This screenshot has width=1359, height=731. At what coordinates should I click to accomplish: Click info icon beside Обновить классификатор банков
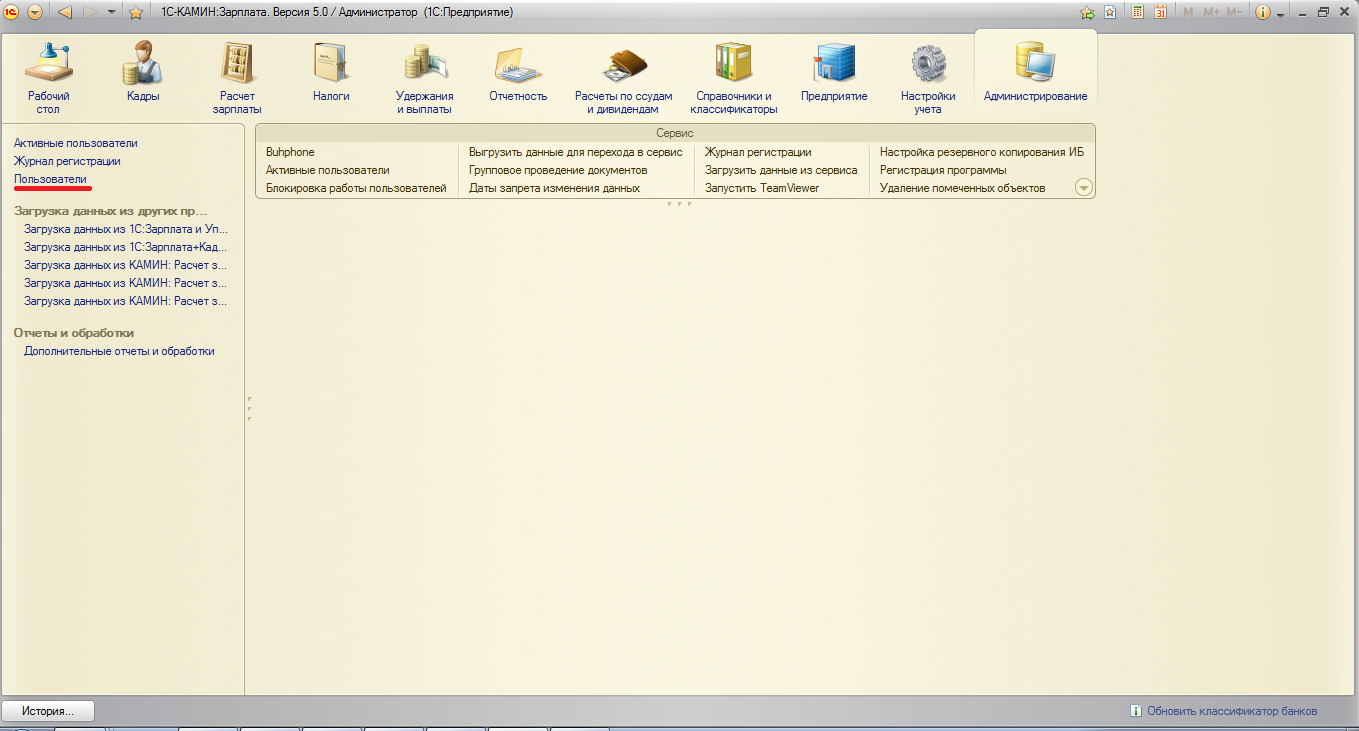tap(1136, 711)
